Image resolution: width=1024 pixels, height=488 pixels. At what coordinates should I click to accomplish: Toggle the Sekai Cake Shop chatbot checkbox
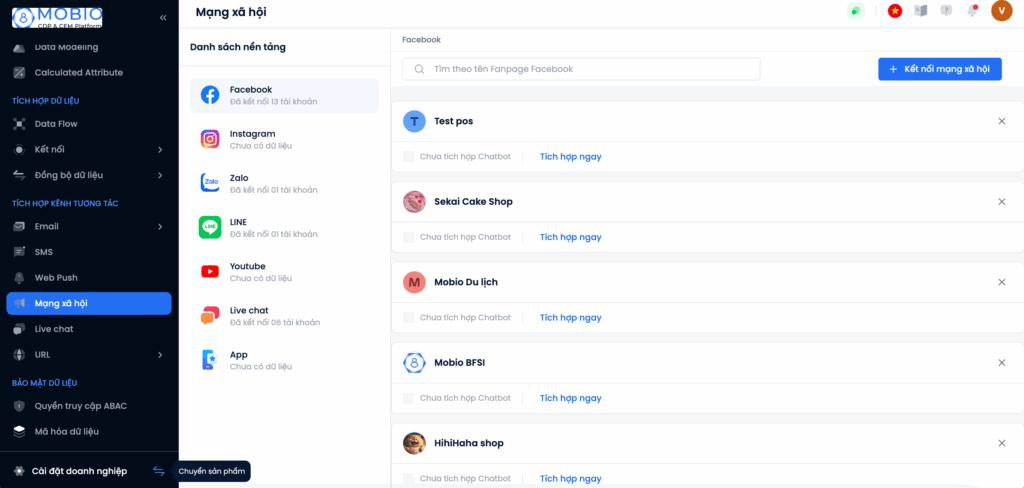(x=408, y=237)
